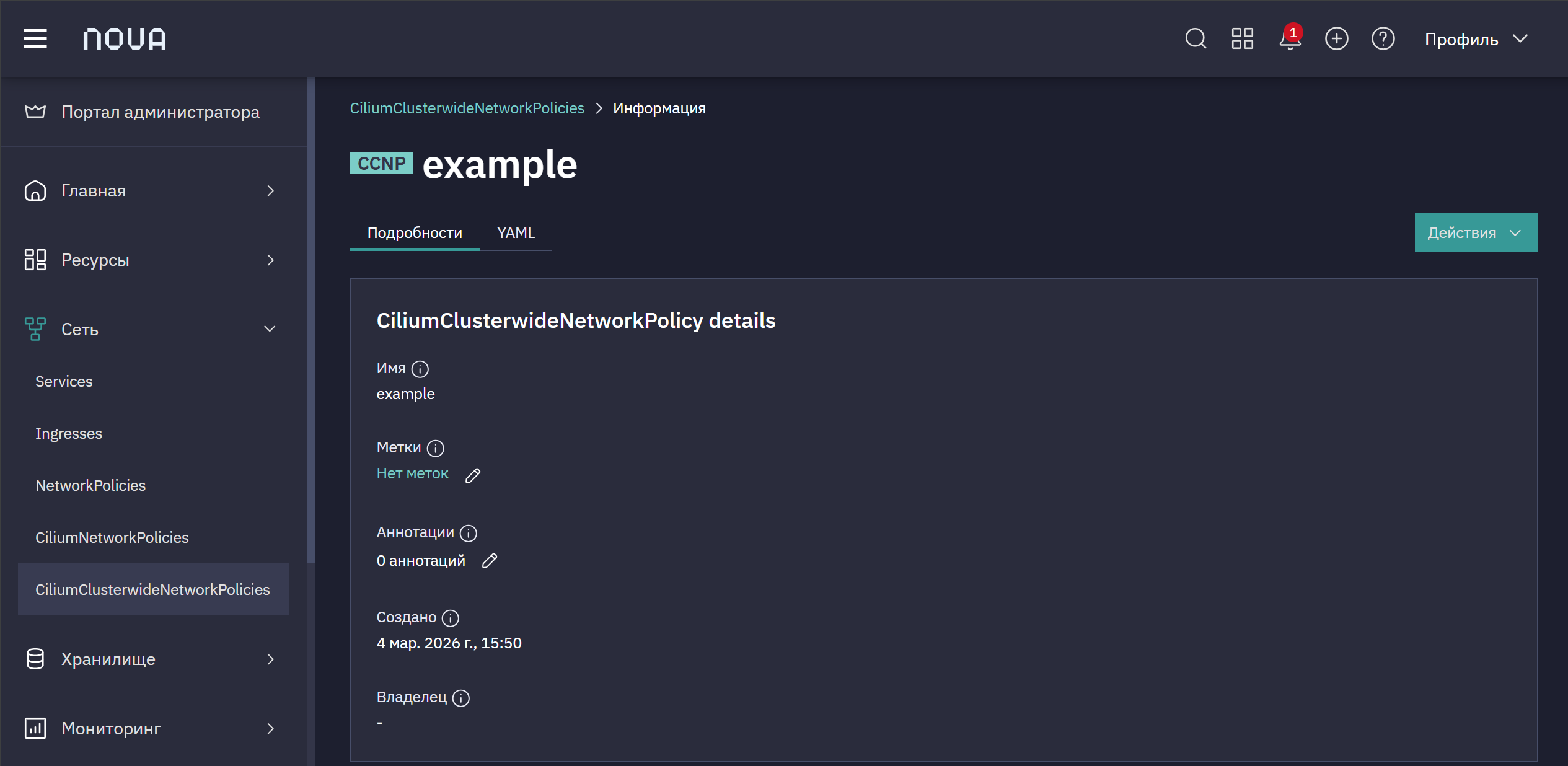Click the Главная home icon

tap(35, 190)
